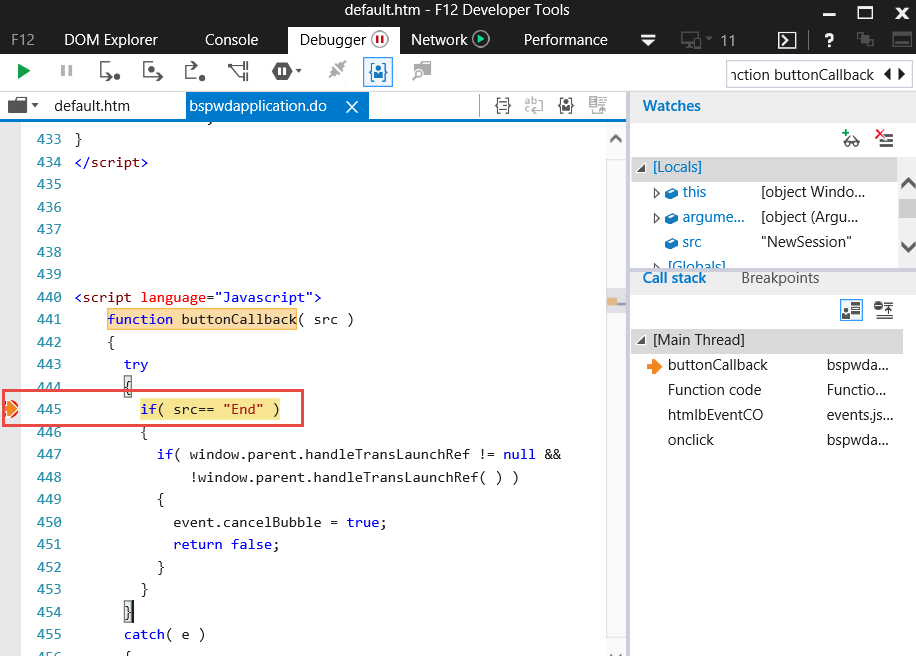Click line number 450 gutter

49,522
